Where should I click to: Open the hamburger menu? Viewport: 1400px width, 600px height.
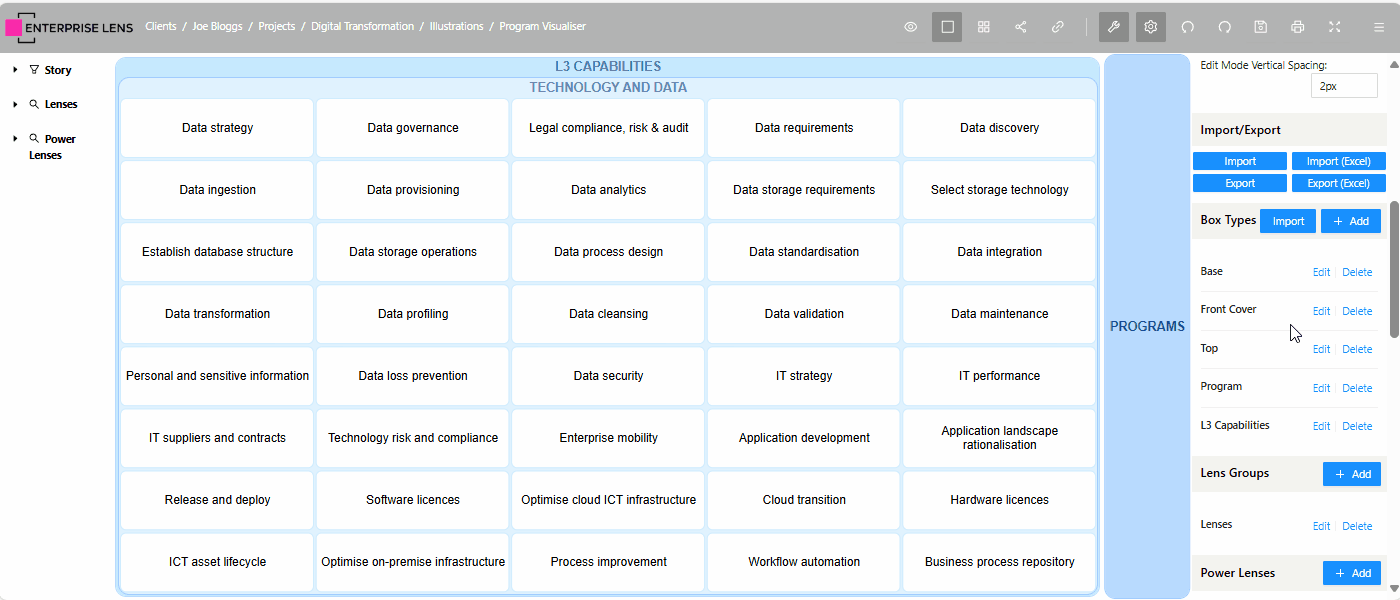click(x=1379, y=27)
